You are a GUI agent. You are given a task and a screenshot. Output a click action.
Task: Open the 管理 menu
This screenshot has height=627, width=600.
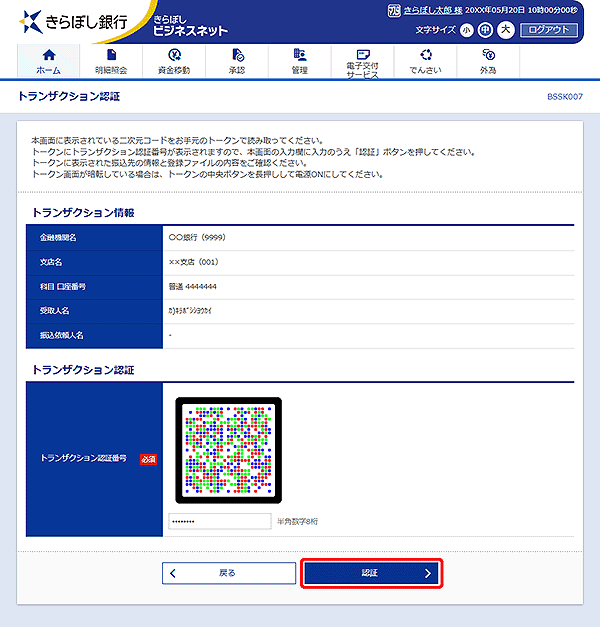tap(300, 61)
